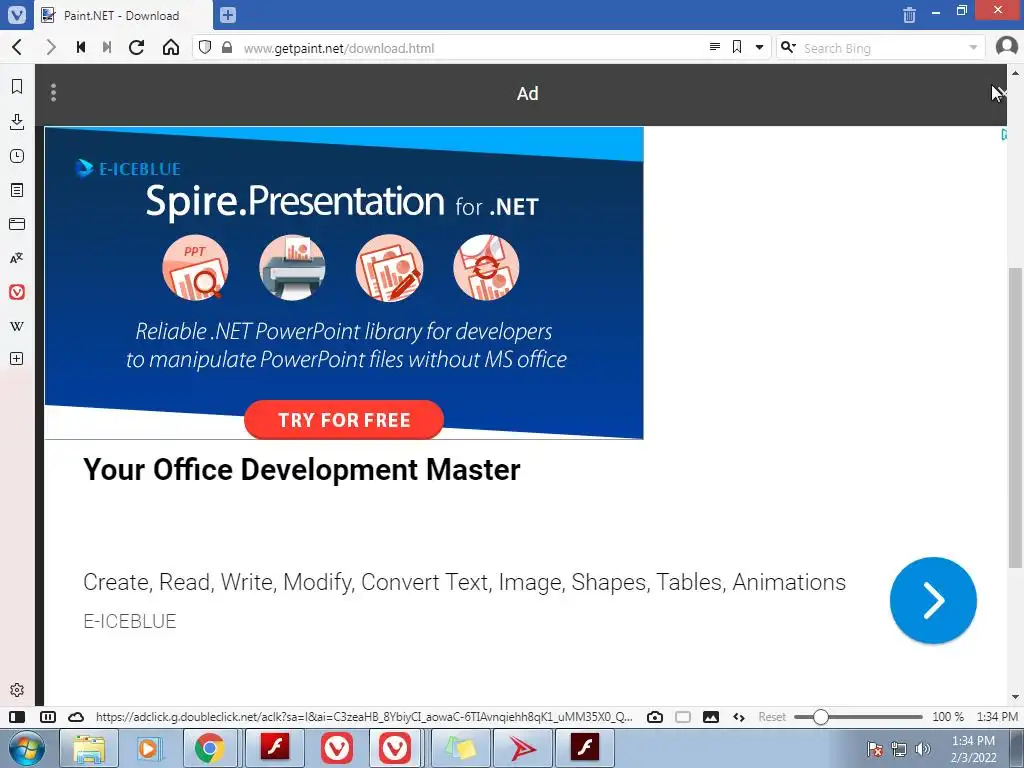Click the vertical scrollbar thumb
The width and height of the screenshot is (1024, 768).
[1016, 418]
